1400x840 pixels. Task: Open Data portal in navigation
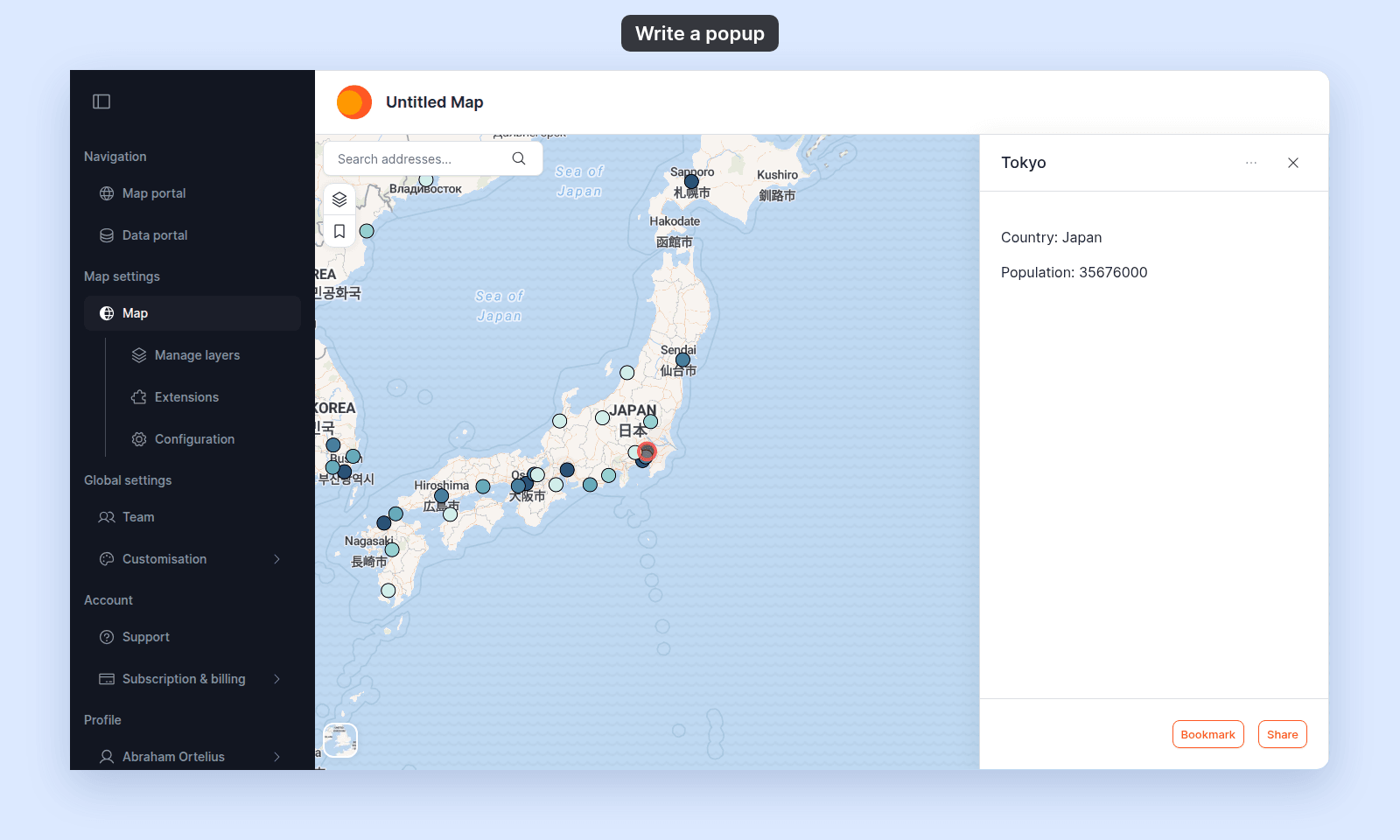[192, 235]
